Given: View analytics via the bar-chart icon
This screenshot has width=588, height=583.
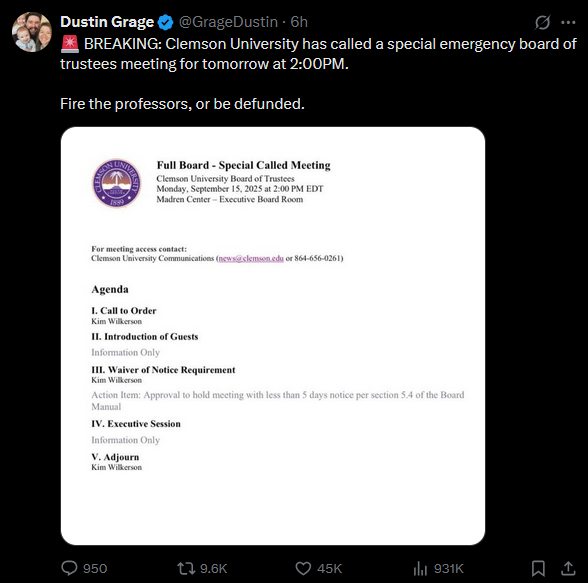Looking at the screenshot, I should [x=420, y=568].
